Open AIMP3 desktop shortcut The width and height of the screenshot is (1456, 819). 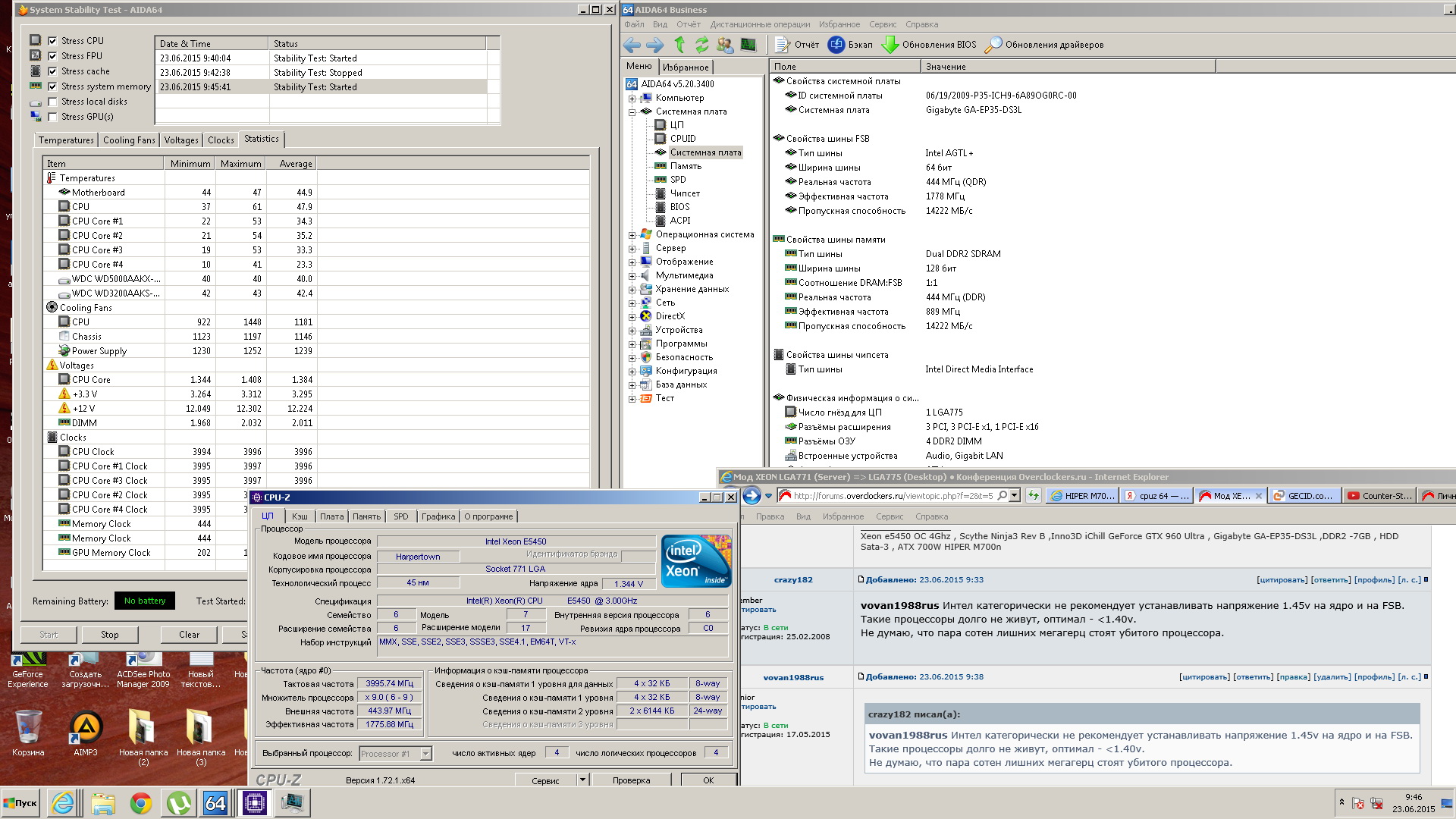(x=86, y=727)
